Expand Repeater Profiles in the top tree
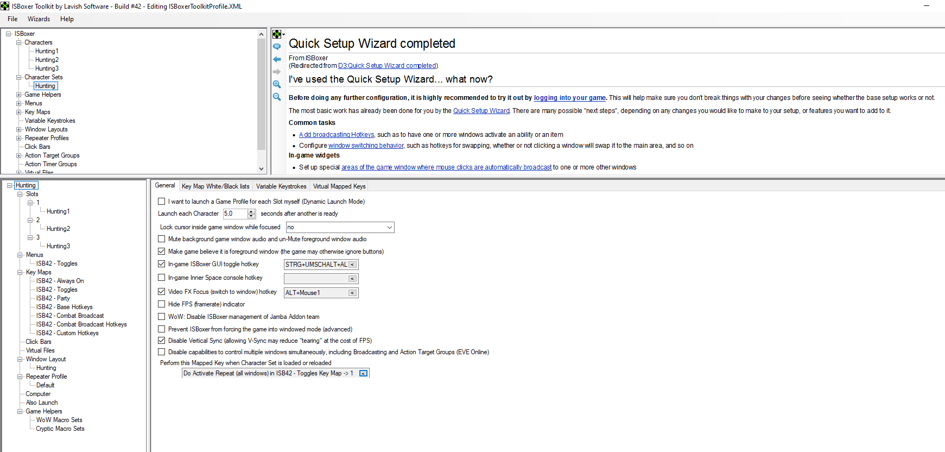The image size is (945, 452). click(19, 138)
